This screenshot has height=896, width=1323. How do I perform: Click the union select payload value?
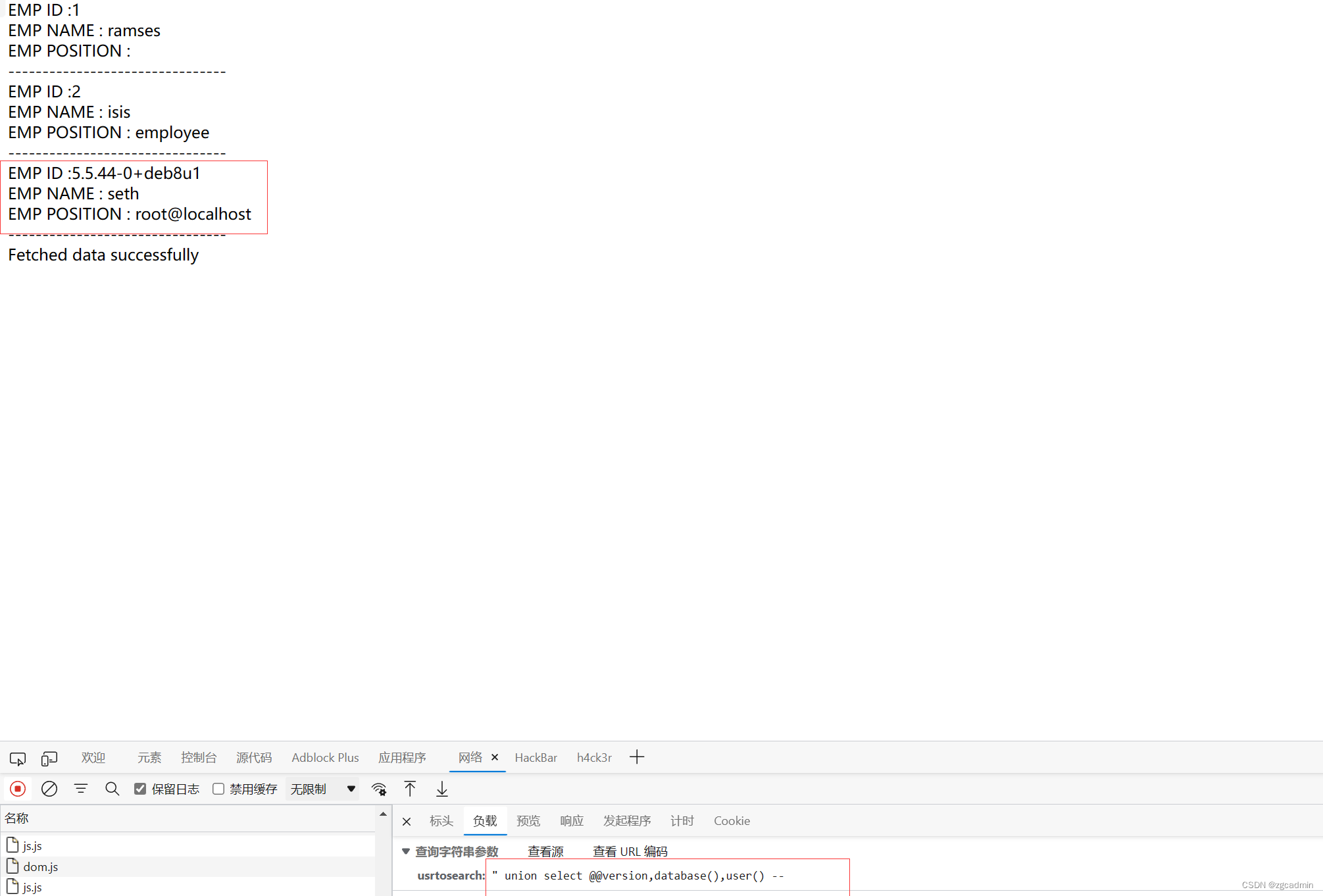coord(638,876)
